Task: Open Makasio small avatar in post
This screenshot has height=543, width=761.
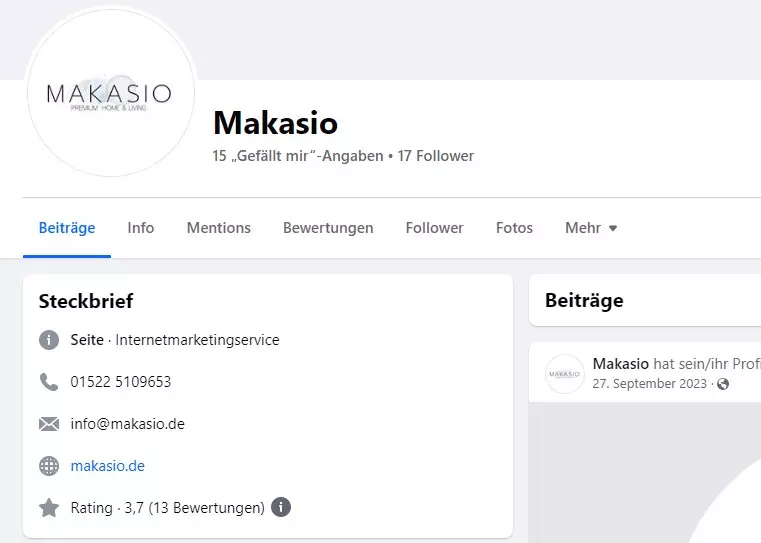Action: pyautogui.click(x=565, y=374)
